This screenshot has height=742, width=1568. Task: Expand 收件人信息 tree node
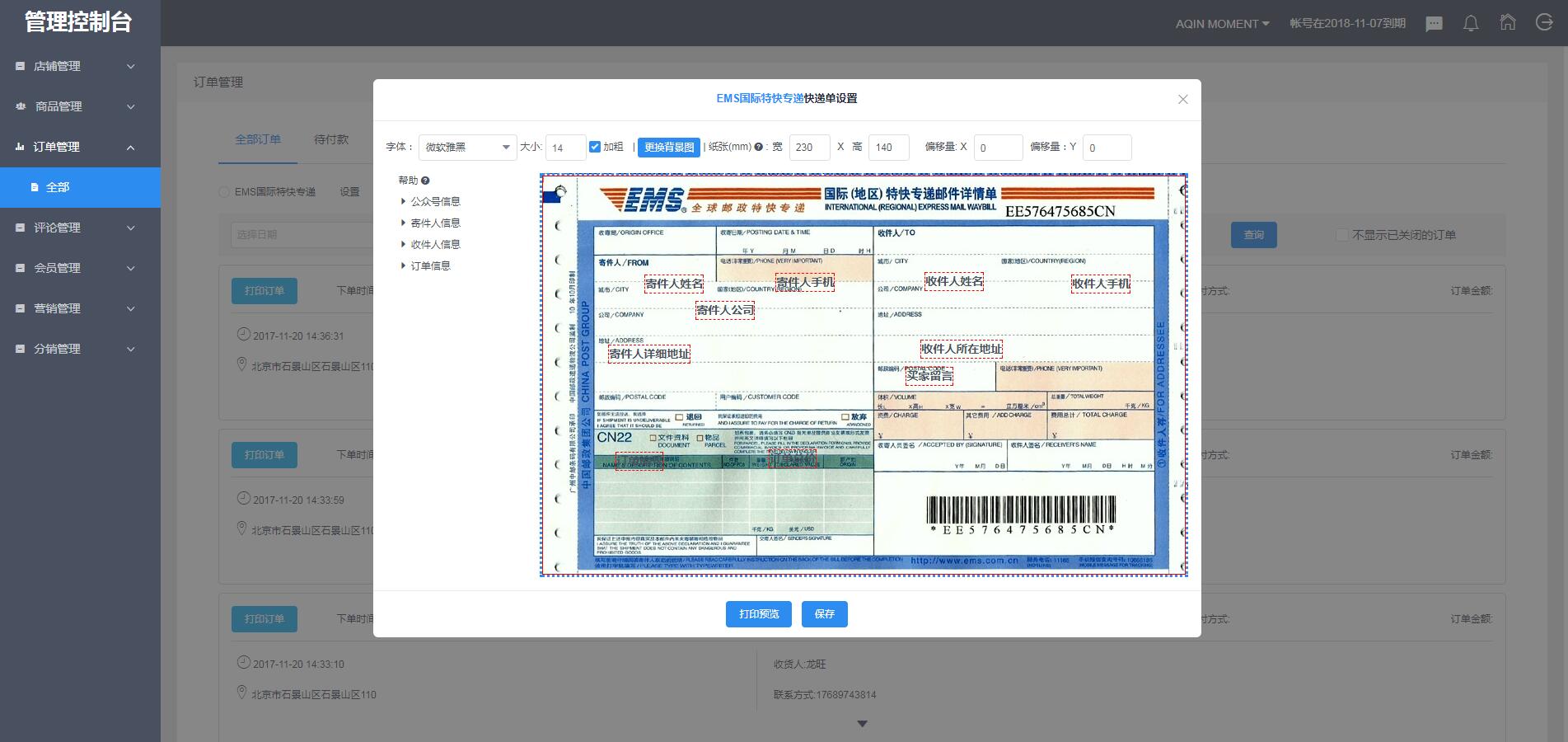[403, 244]
